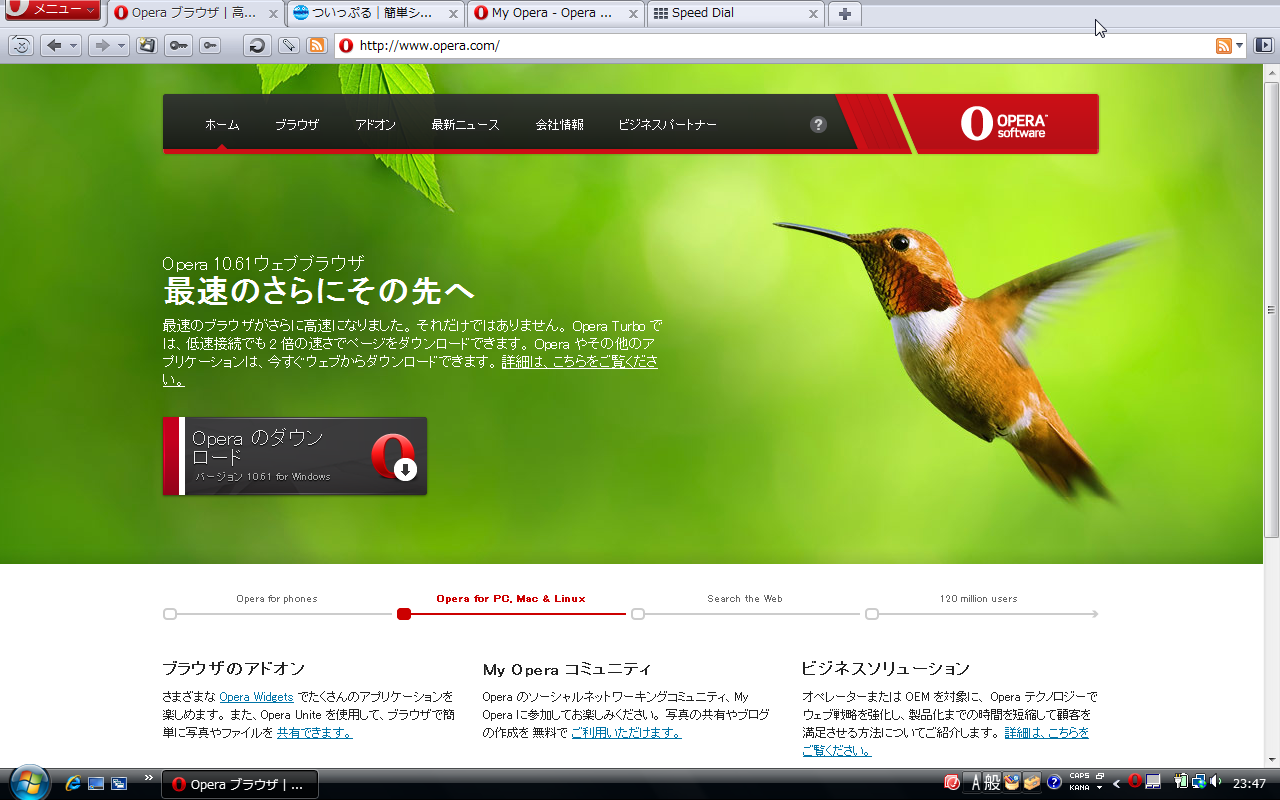Expand the Back history dropdown arrow
1280x800 pixels.
(x=74, y=46)
